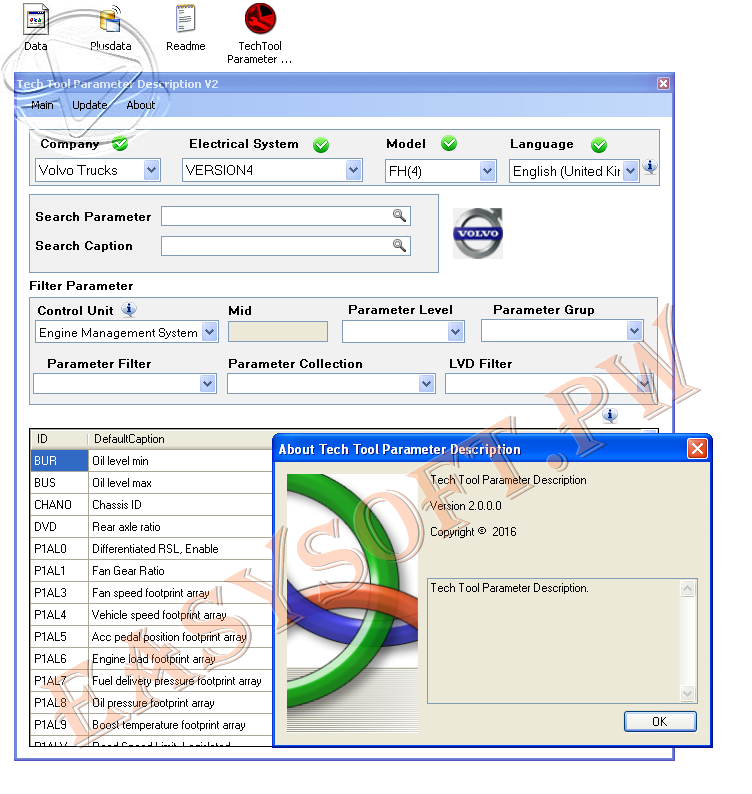
Task: Expand the Parameter Level dropdown
Action: click(x=456, y=332)
